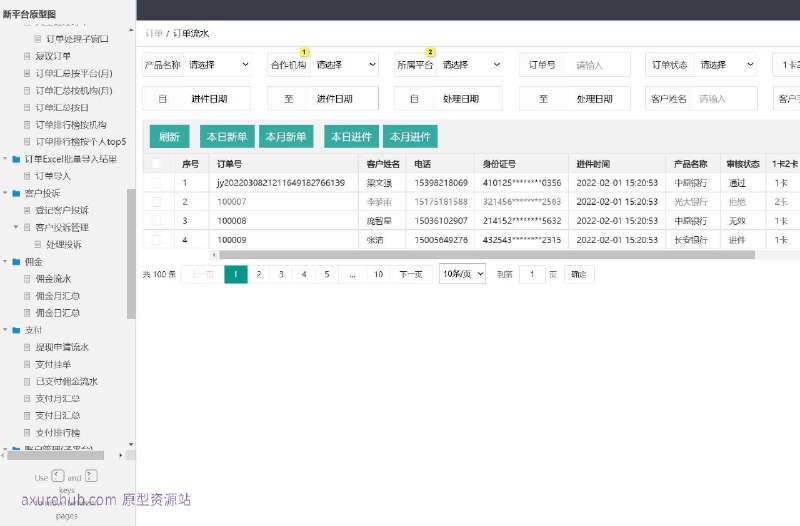Click page icon beside 登记客户投诉
Viewport: 800px width, 526px height.
click(27, 210)
